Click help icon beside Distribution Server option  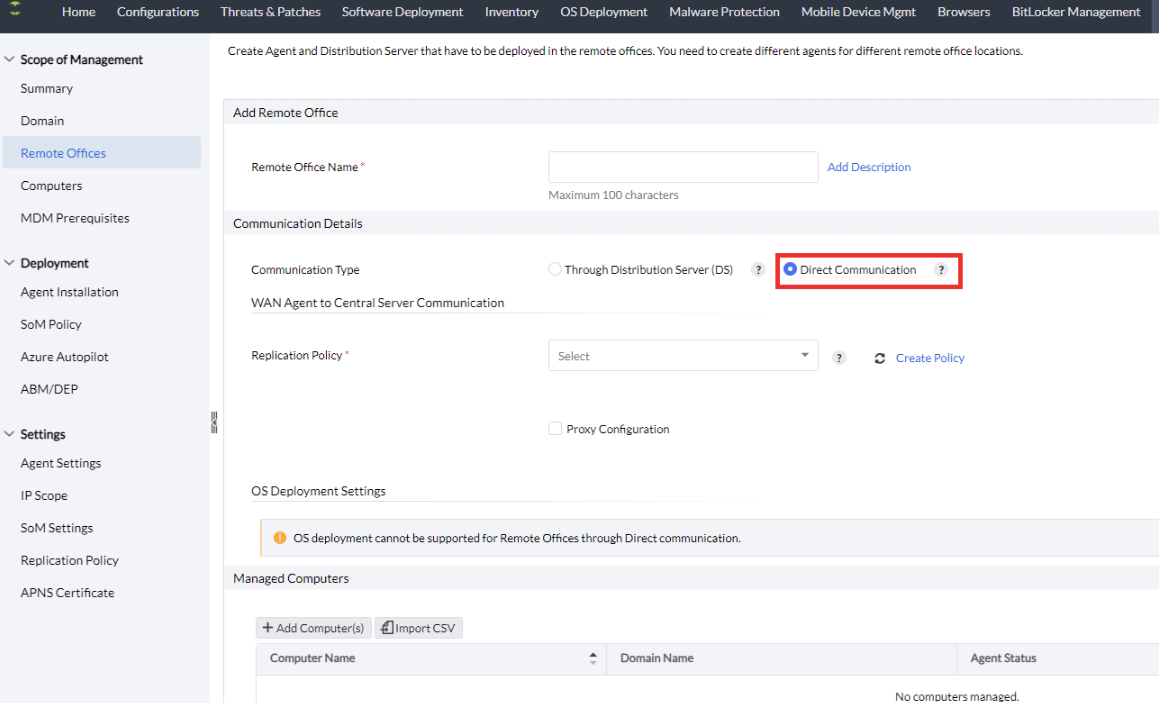pos(759,270)
